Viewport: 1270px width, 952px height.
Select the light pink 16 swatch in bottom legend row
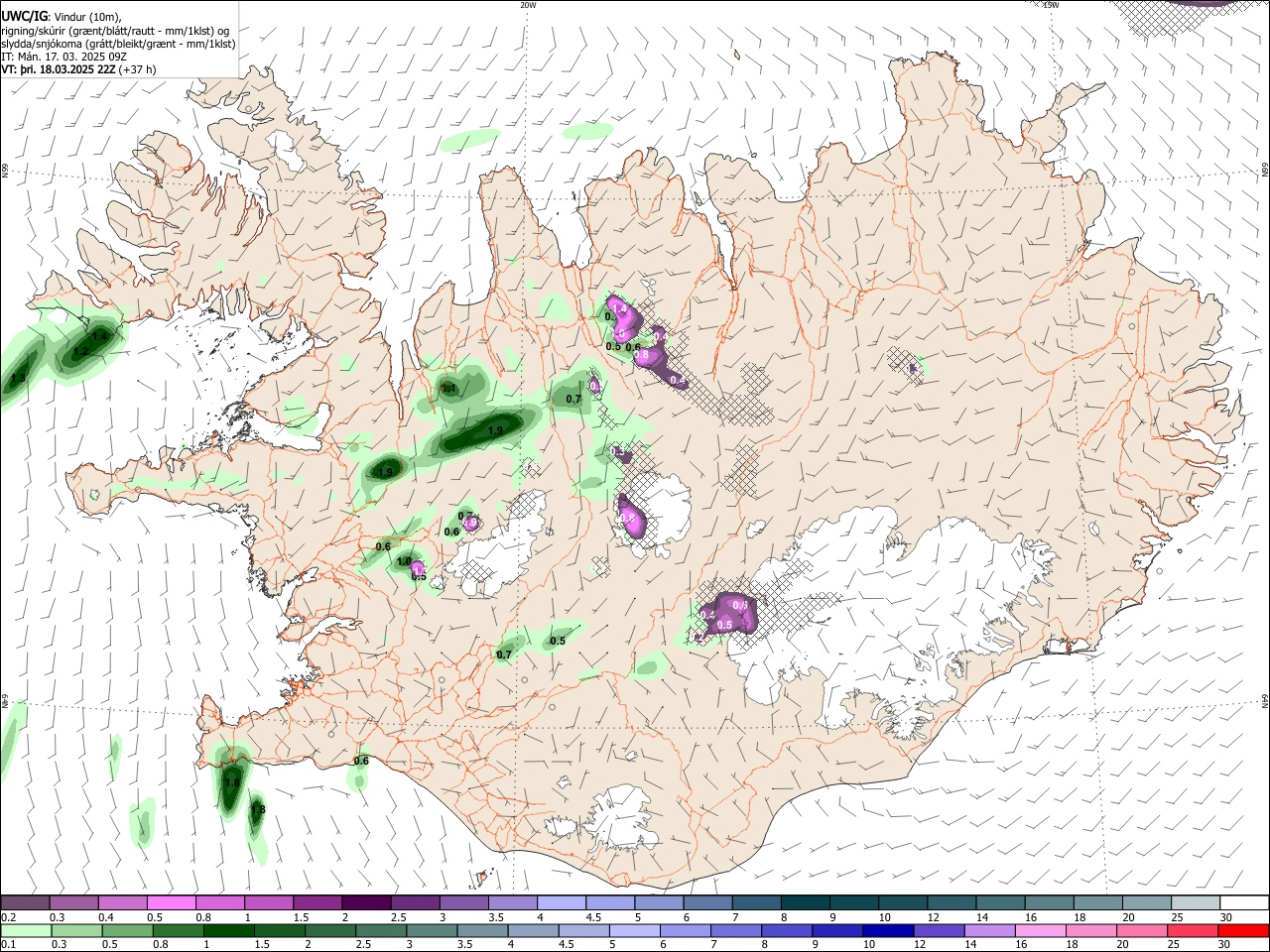1041,930
